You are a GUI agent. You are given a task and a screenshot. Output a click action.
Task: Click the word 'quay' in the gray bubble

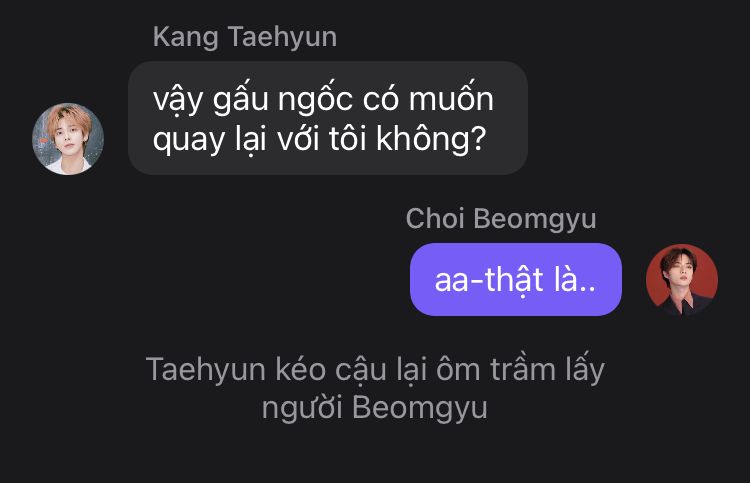pos(189,141)
